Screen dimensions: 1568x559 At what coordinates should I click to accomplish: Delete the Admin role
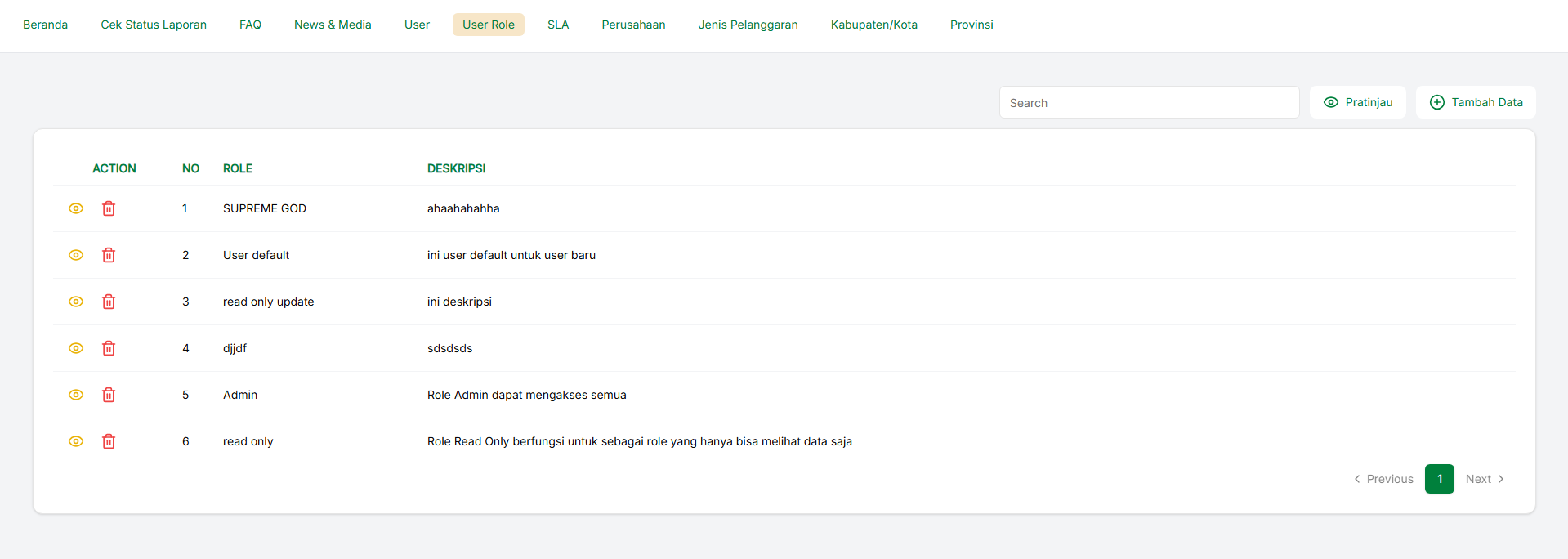click(x=109, y=395)
